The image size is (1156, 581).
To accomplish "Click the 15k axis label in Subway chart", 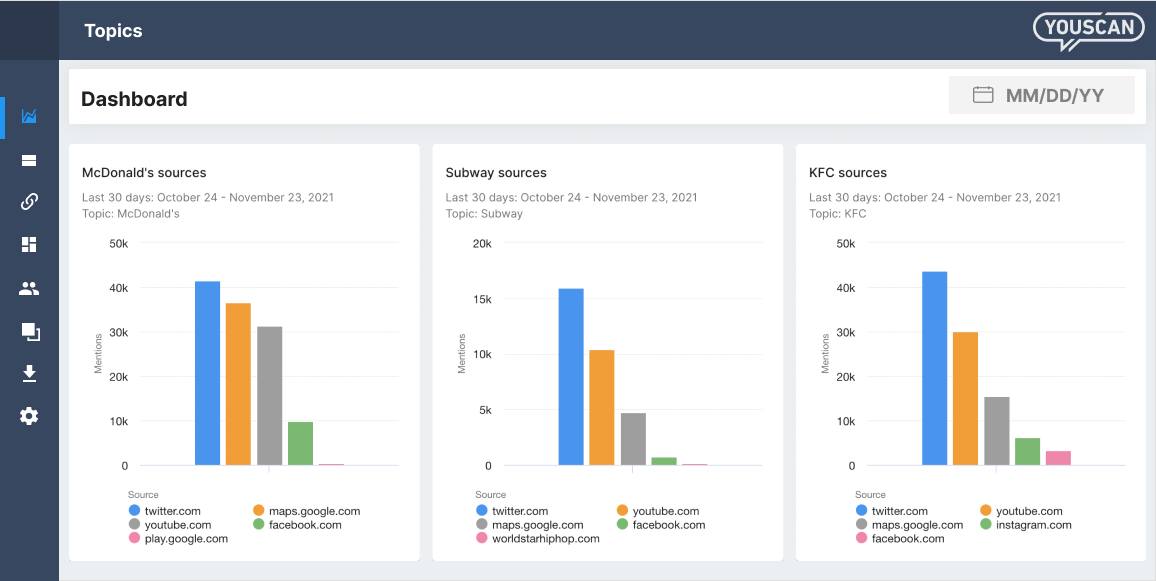I will pos(482,299).
